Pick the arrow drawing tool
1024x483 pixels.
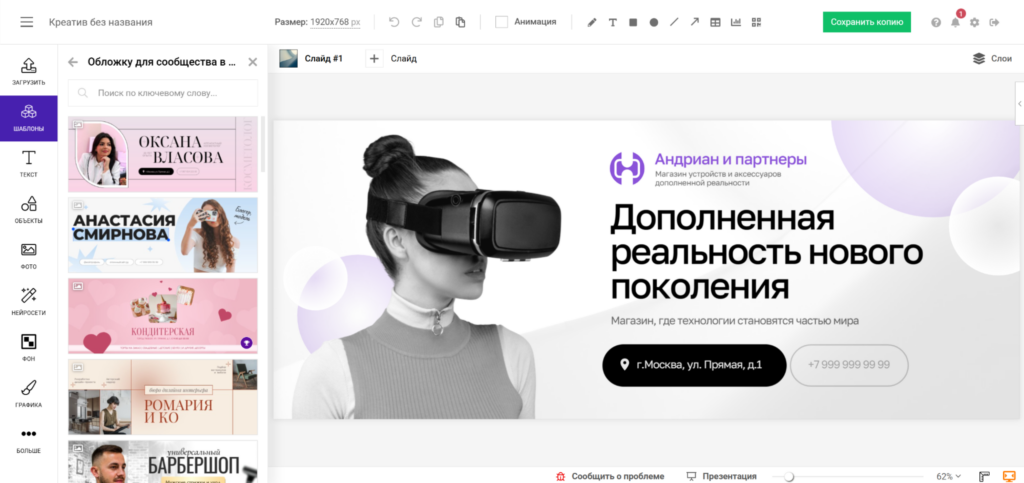(x=695, y=22)
